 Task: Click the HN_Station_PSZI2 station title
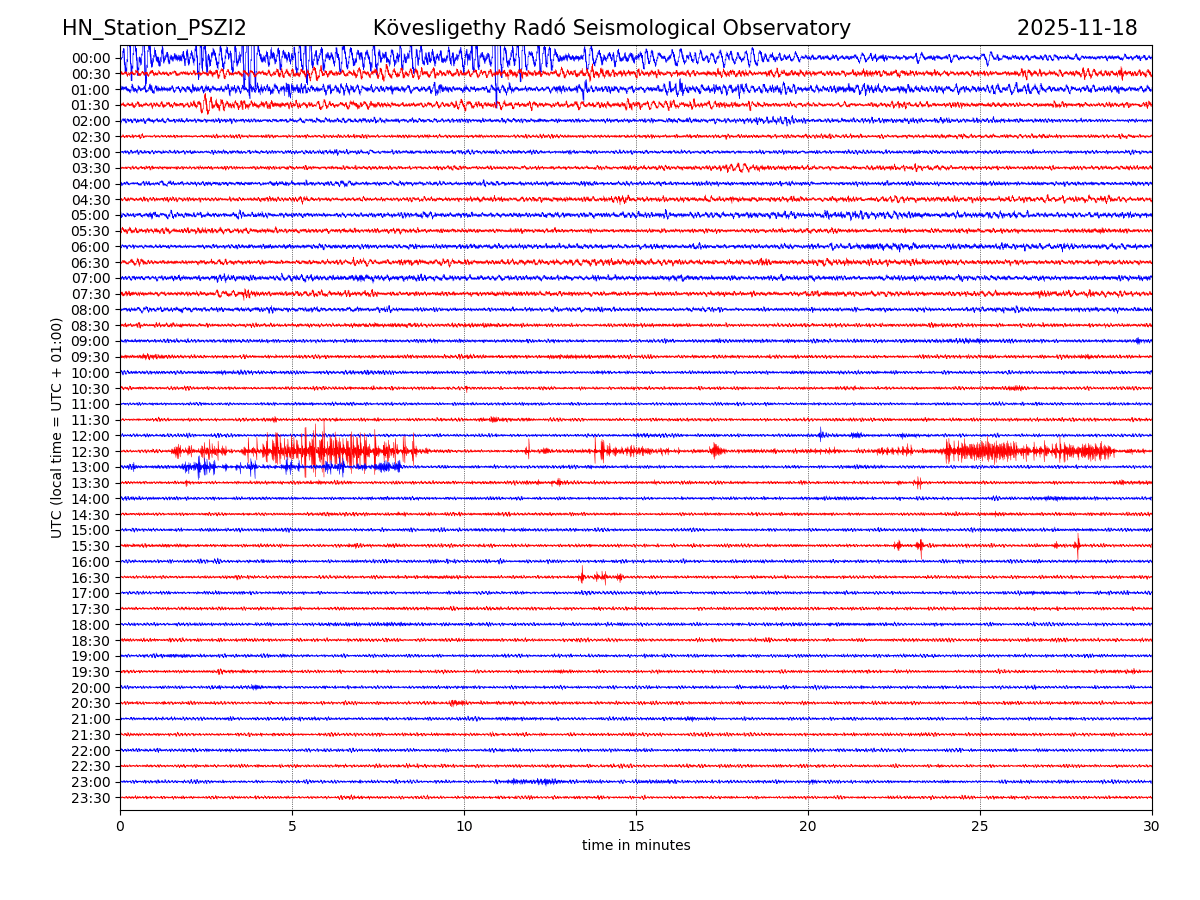(x=154, y=29)
